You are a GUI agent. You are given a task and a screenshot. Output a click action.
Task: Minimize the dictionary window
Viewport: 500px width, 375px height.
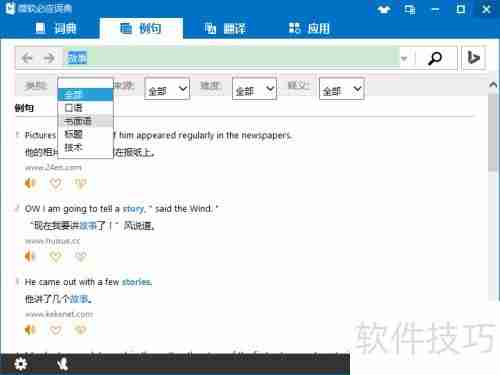(x=435, y=9)
